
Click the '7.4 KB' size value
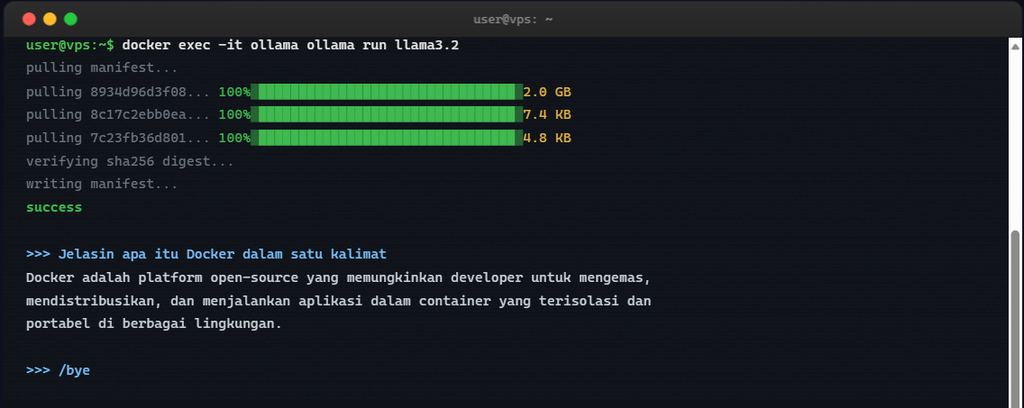(x=547, y=115)
